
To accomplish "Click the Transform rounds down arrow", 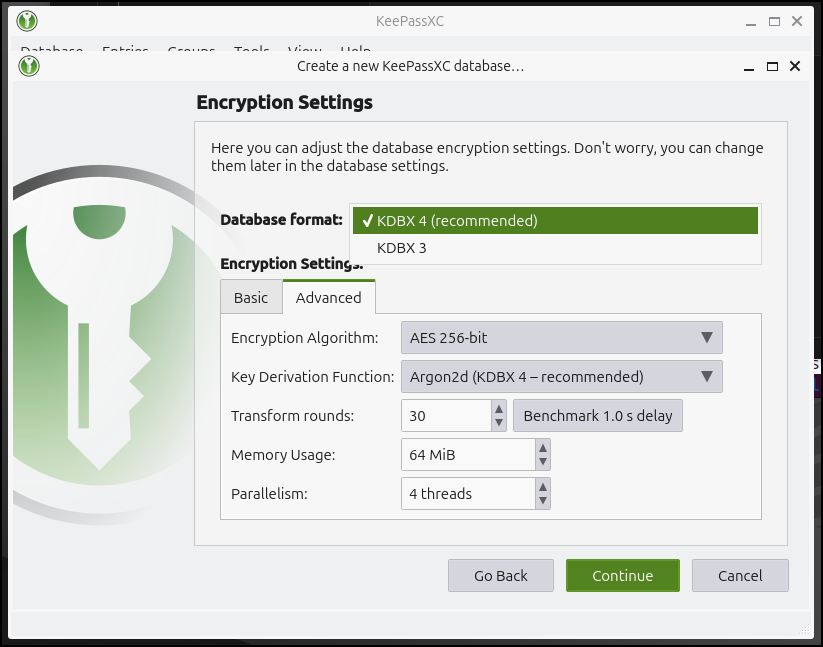I will pos(498,421).
